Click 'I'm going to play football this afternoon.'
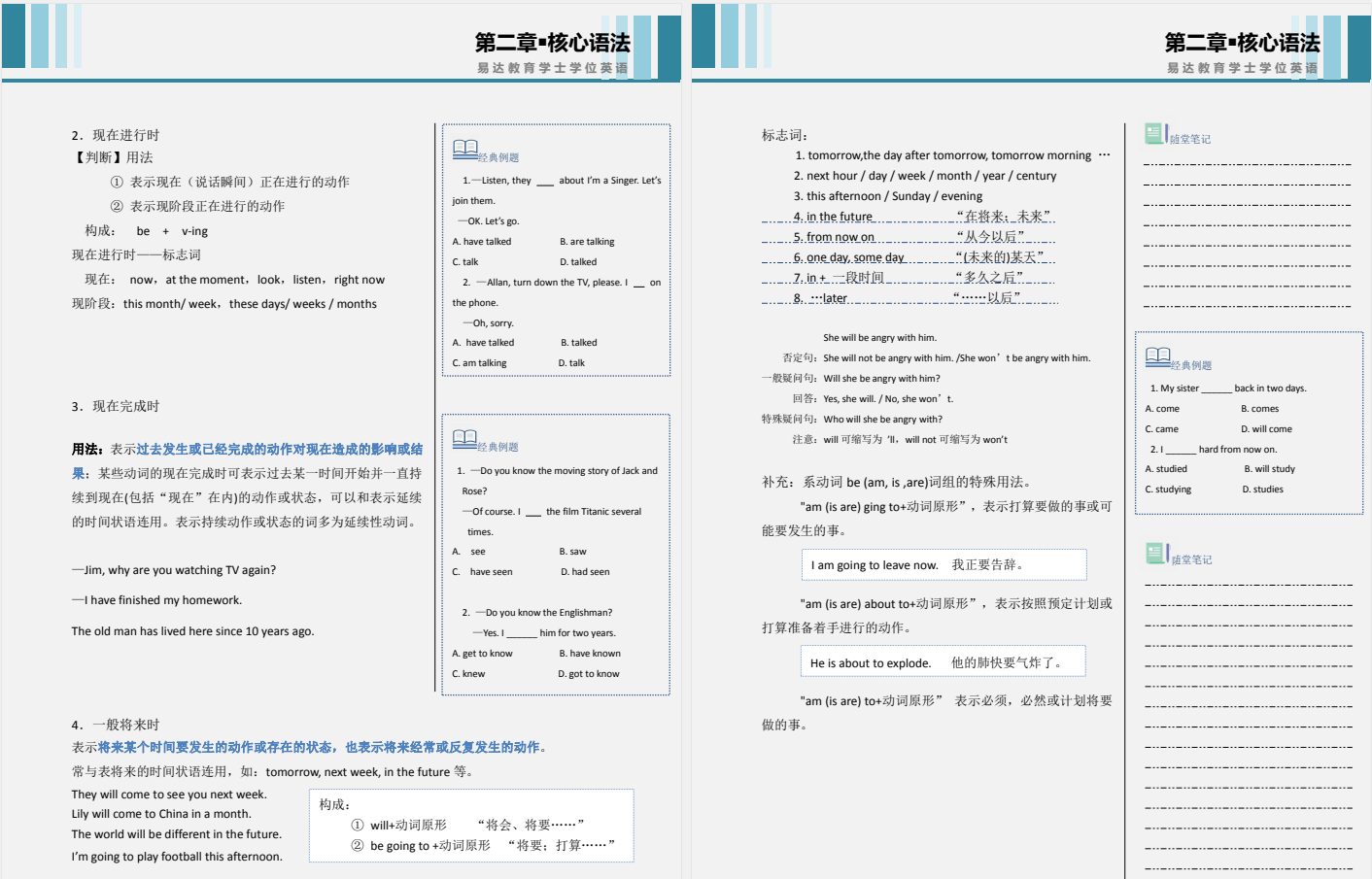This screenshot has height=879, width=1372. click(x=177, y=857)
